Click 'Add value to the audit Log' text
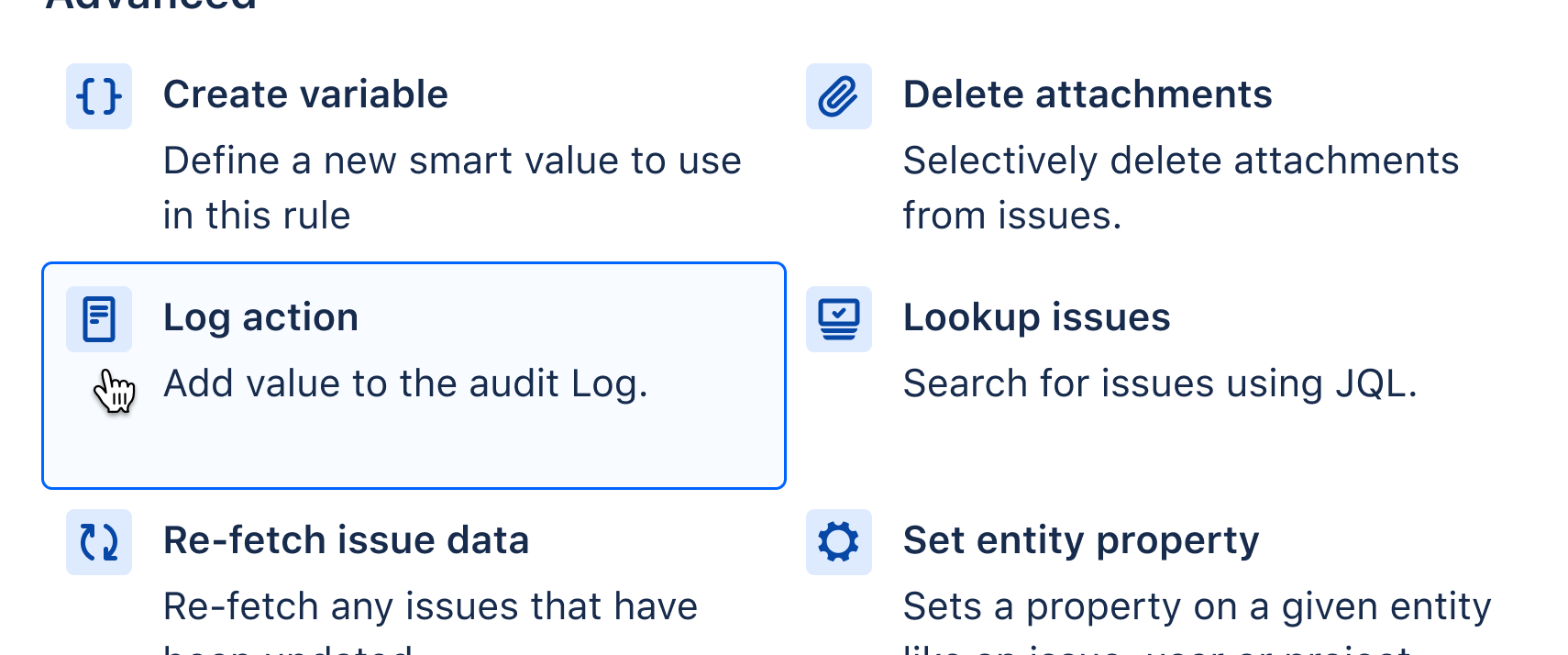This screenshot has width=1568, height=655. pos(405,383)
